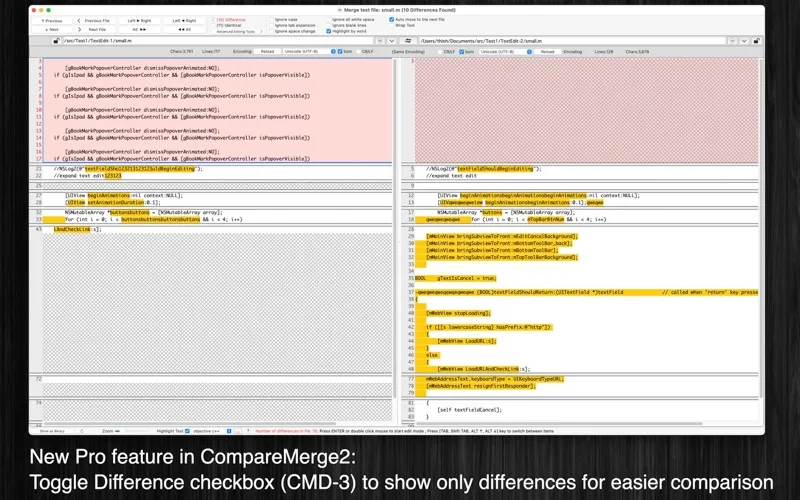
Task: Copy All differences to the left
Action: coord(184,30)
